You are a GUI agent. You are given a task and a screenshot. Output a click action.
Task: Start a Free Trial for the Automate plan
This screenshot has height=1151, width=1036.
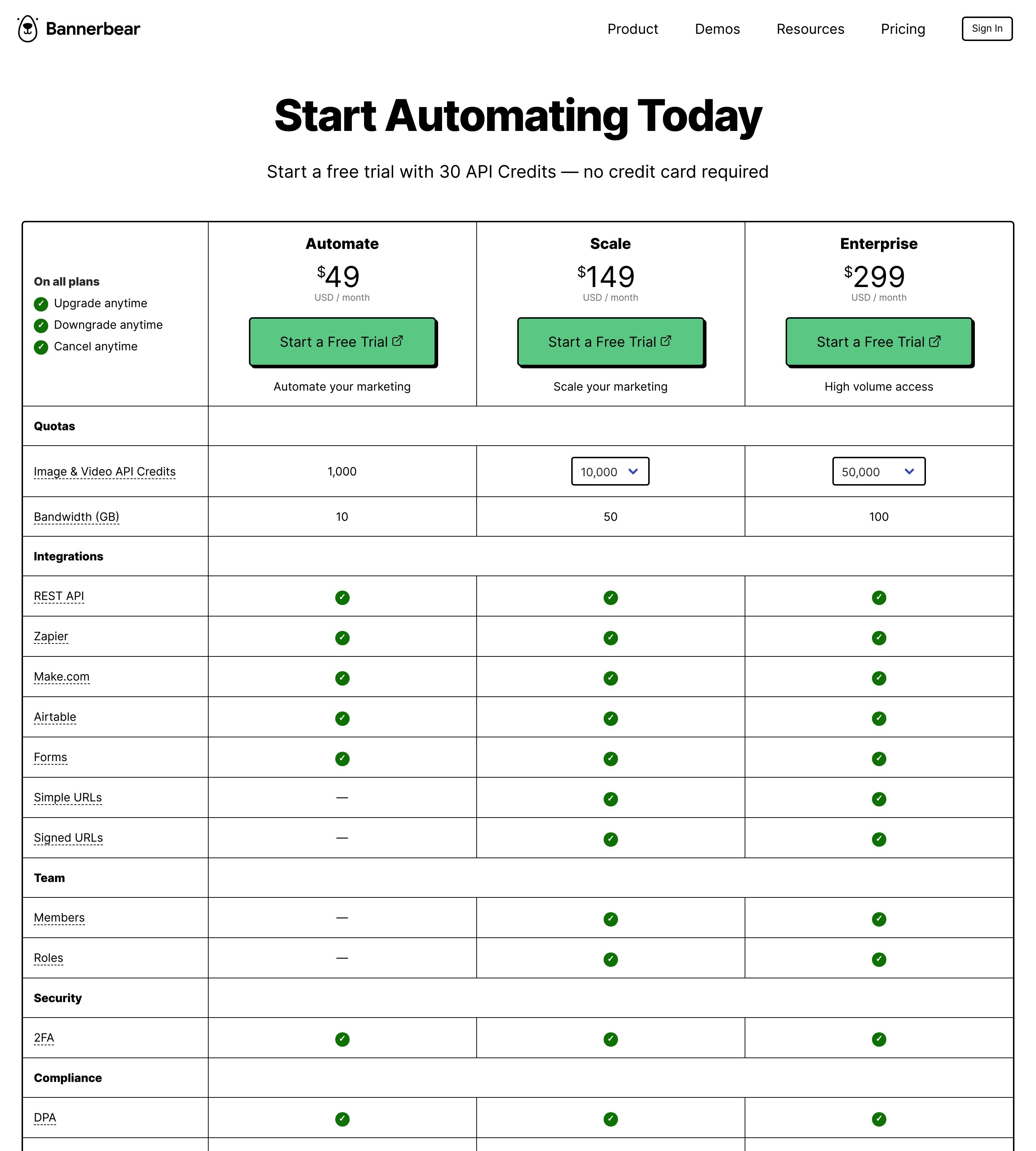[342, 342]
